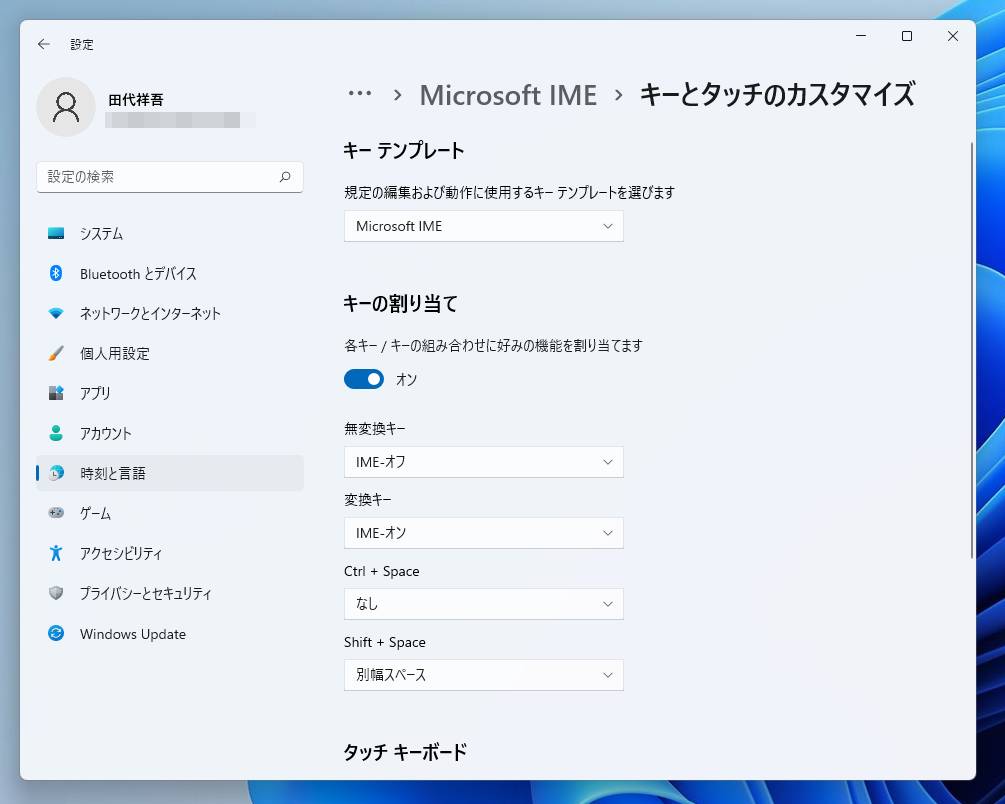Open the breadcrumb overflow menu (...)
The width and height of the screenshot is (1005, 804).
tap(358, 94)
